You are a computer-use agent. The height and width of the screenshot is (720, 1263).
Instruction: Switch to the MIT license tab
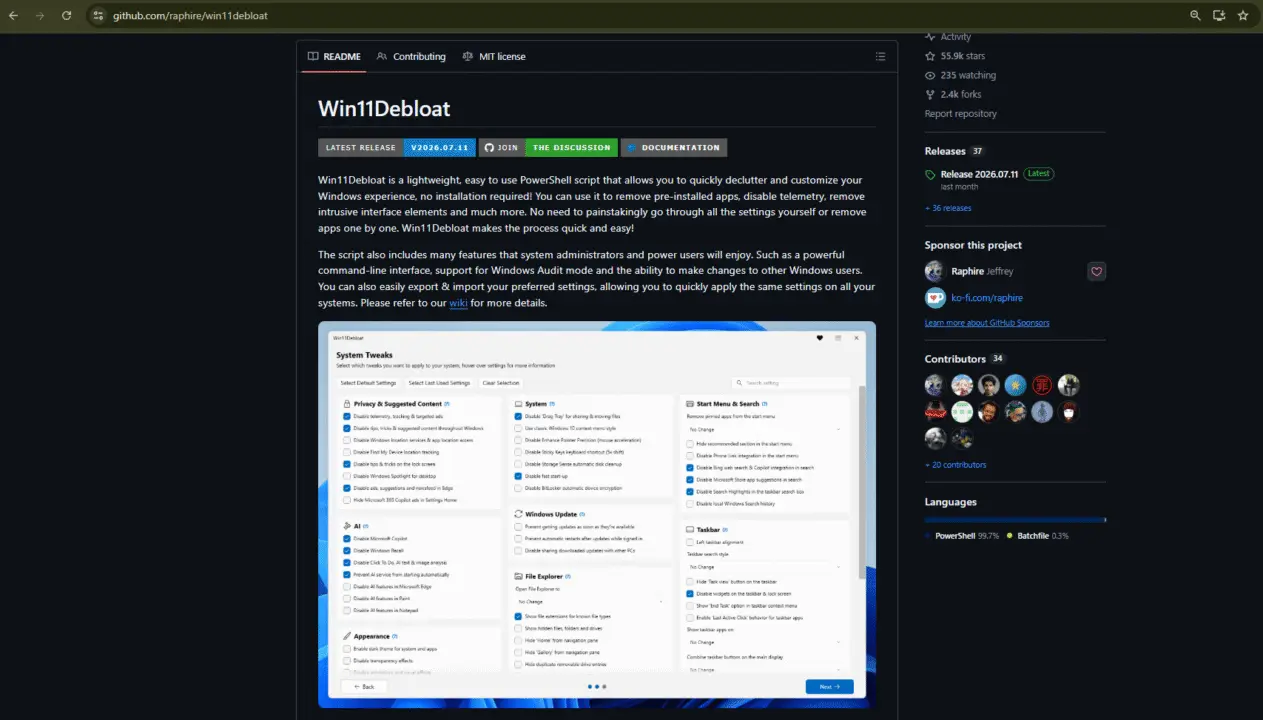(494, 57)
